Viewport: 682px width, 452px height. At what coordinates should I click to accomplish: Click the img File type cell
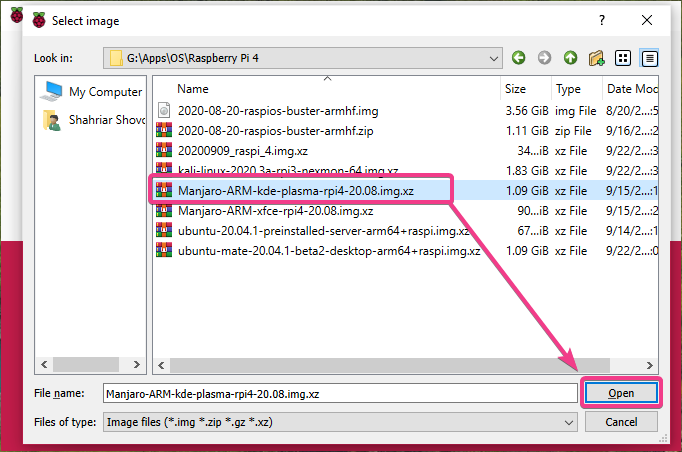coord(575,111)
